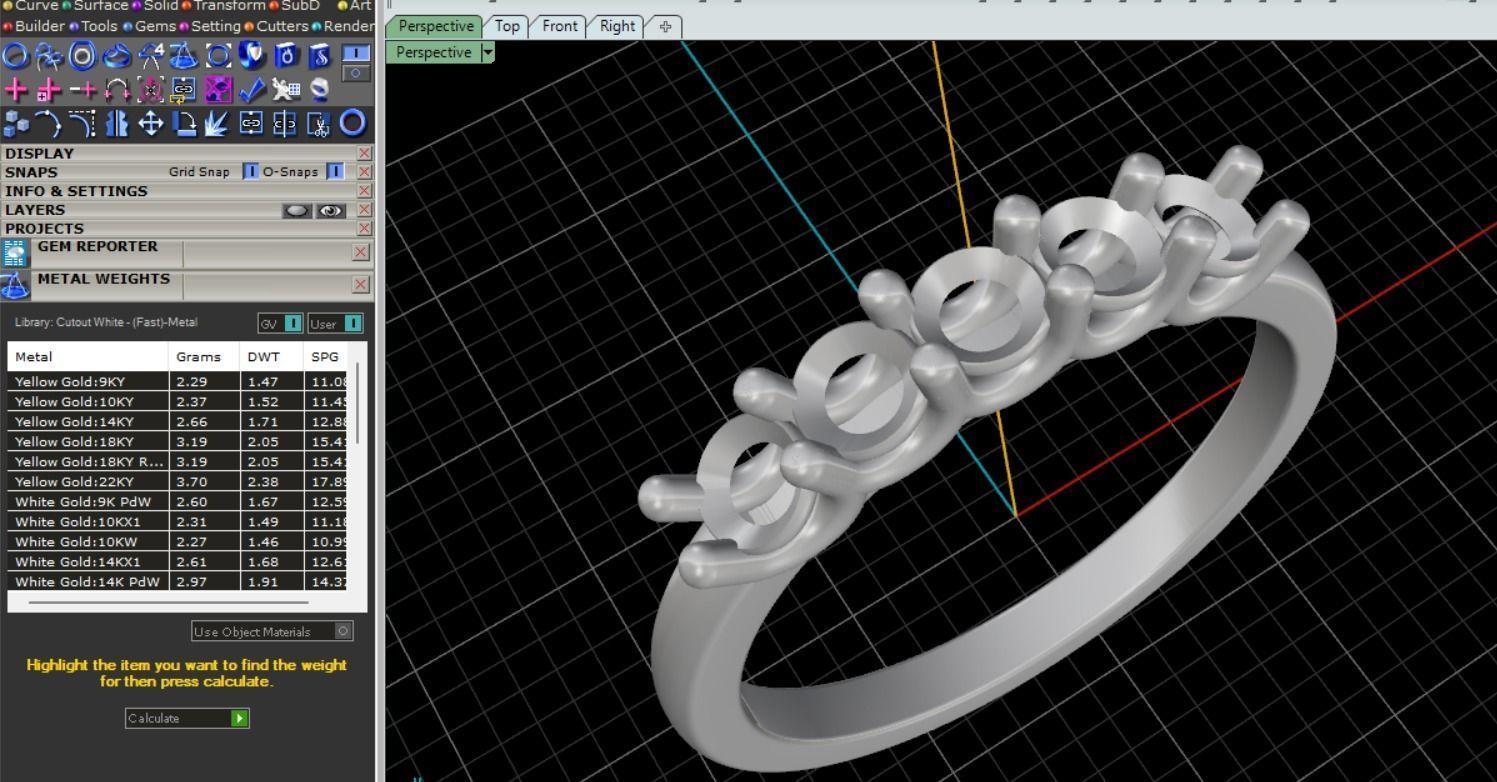Switch to the Front viewport tab
Viewport: 1497px width, 782px height.
click(559, 26)
